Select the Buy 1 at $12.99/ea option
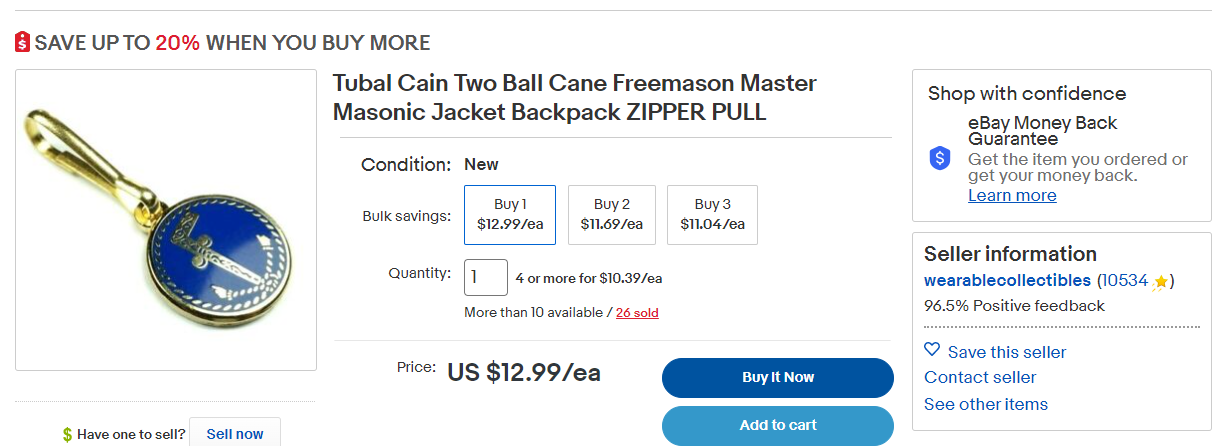 click(510, 214)
